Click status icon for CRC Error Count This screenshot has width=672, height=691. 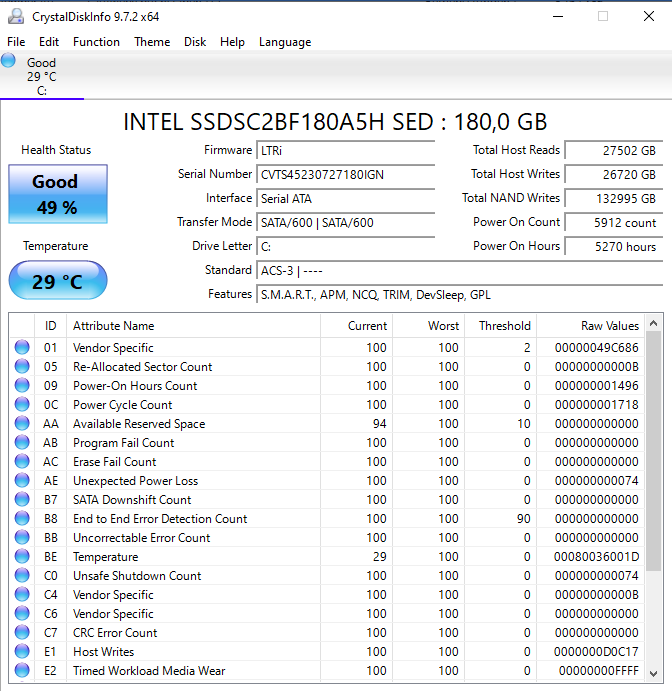tap(22, 632)
